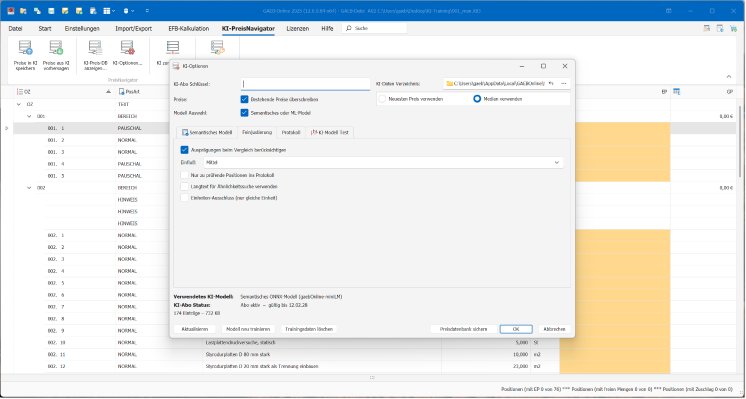Click the seventh quick-access toolbar icon
The height and width of the screenshot is (399, 746).
[x=93, y=10]
